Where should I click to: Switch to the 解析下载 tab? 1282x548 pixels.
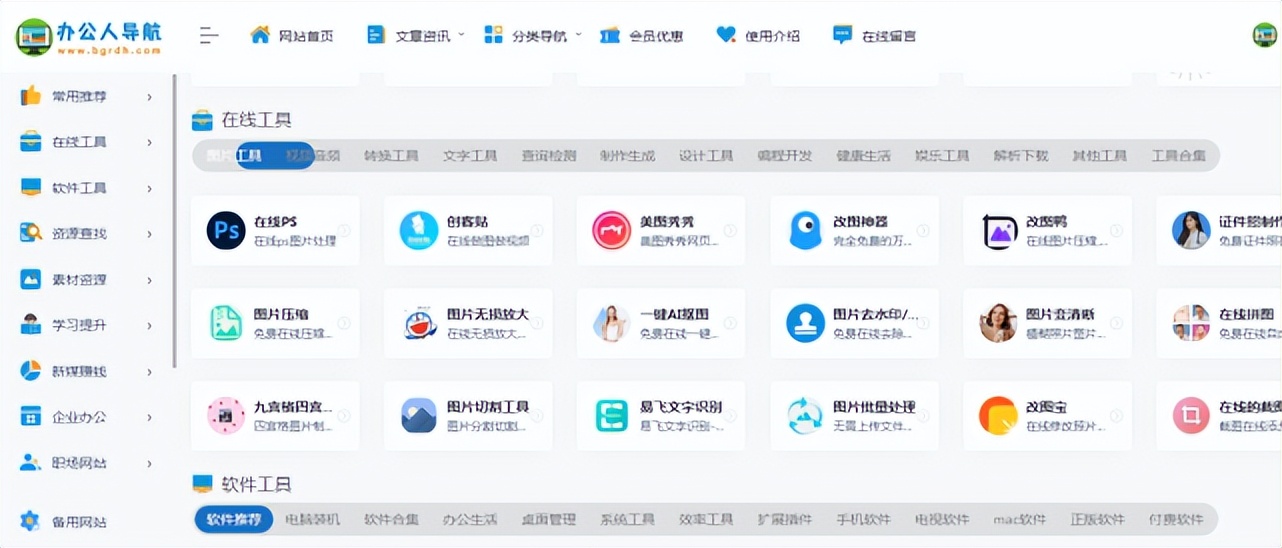[1021, 156]
